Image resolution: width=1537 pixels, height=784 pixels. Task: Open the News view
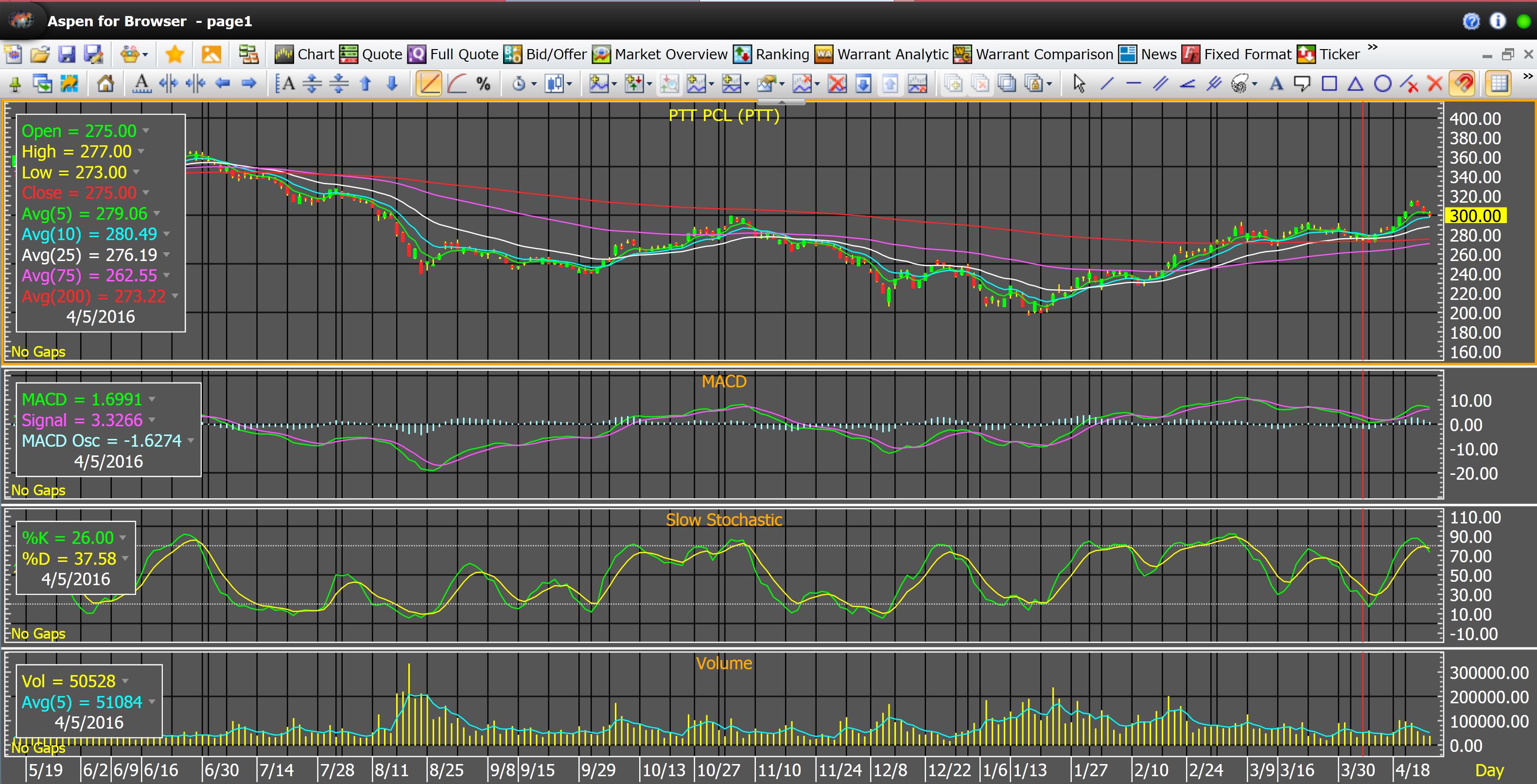[x=1147, y=54]
